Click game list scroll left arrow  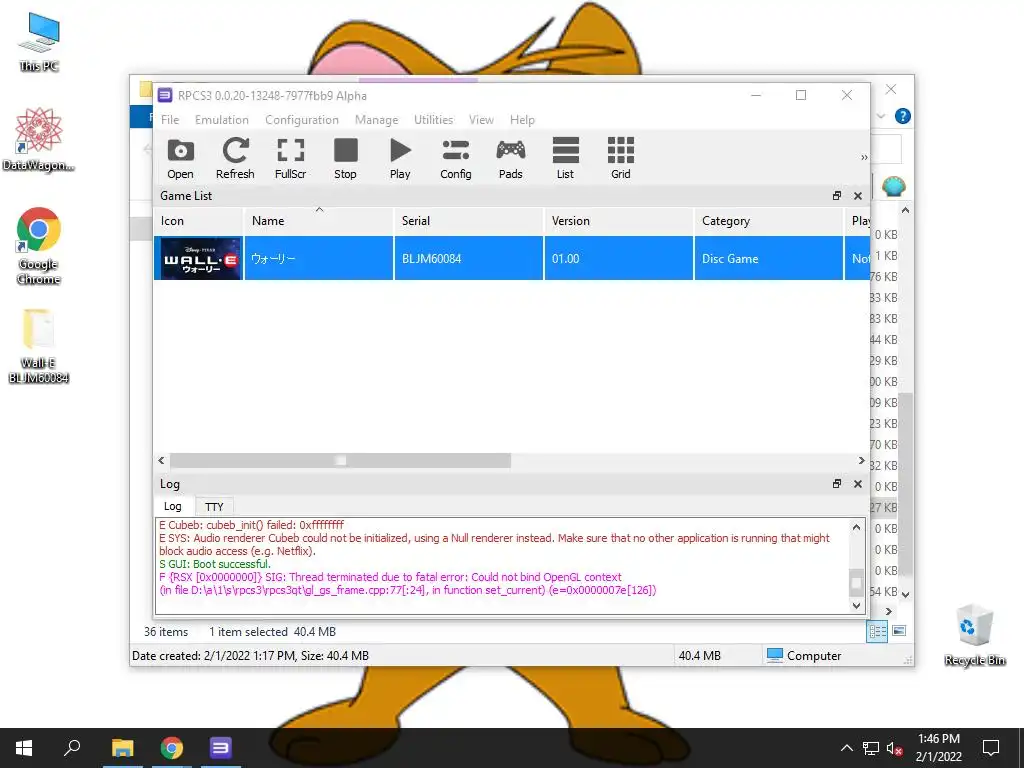161,460
